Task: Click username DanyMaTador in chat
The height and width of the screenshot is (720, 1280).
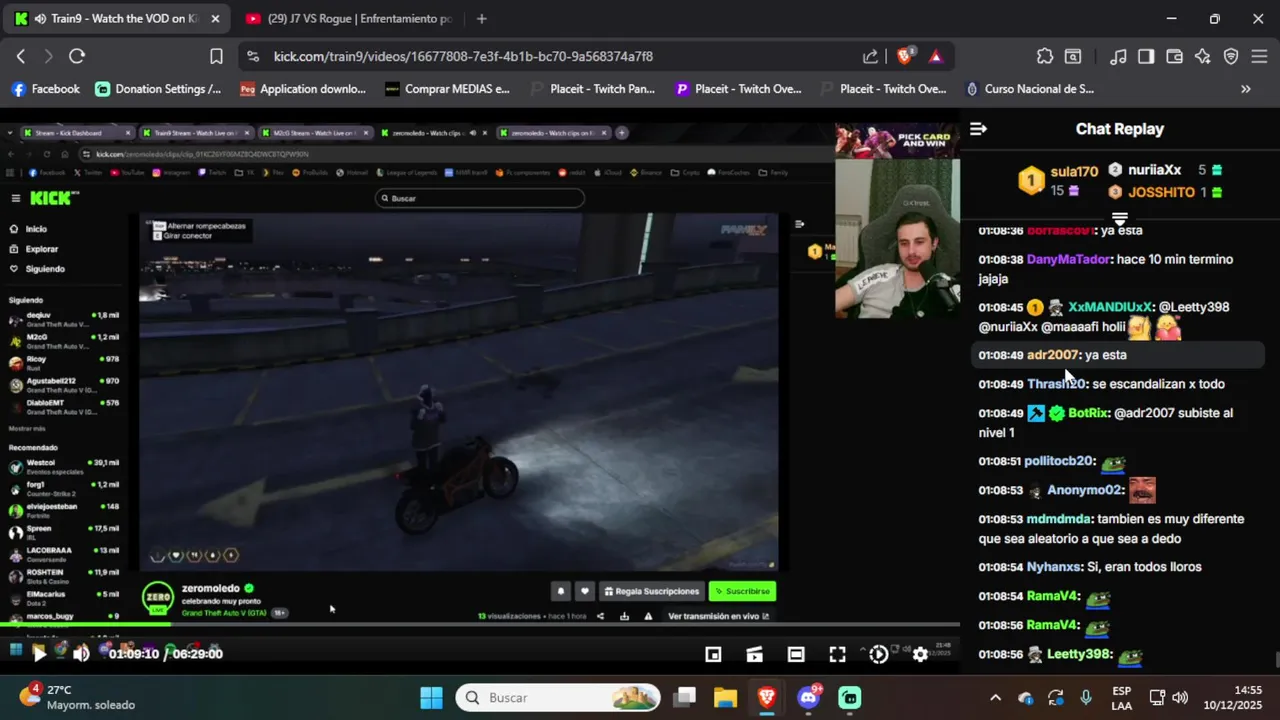Action: coord(1068,260)
